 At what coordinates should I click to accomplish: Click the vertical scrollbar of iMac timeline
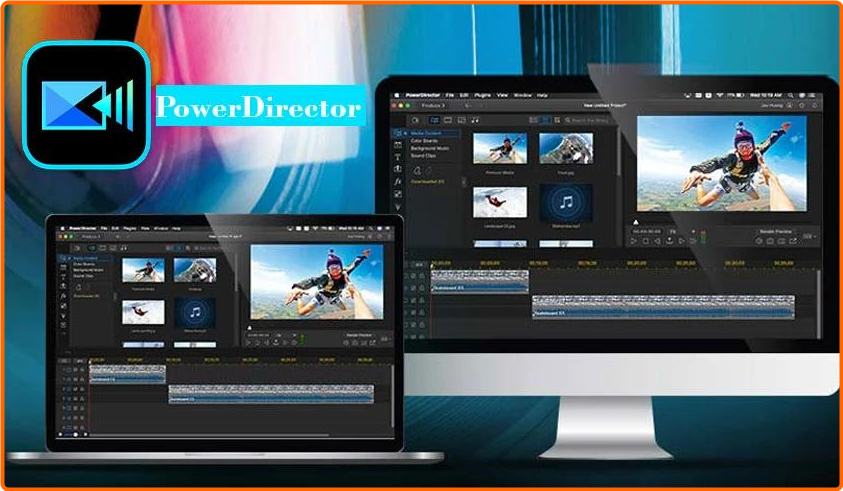click(819, 303)
